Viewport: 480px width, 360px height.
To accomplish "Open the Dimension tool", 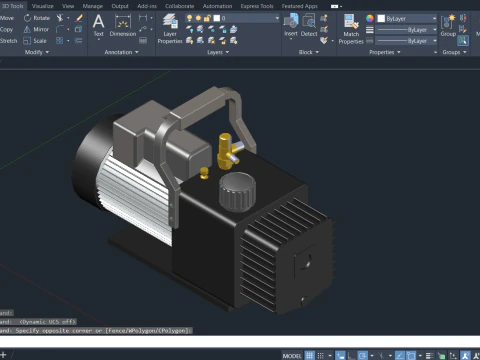I will [x=123, y=25].
